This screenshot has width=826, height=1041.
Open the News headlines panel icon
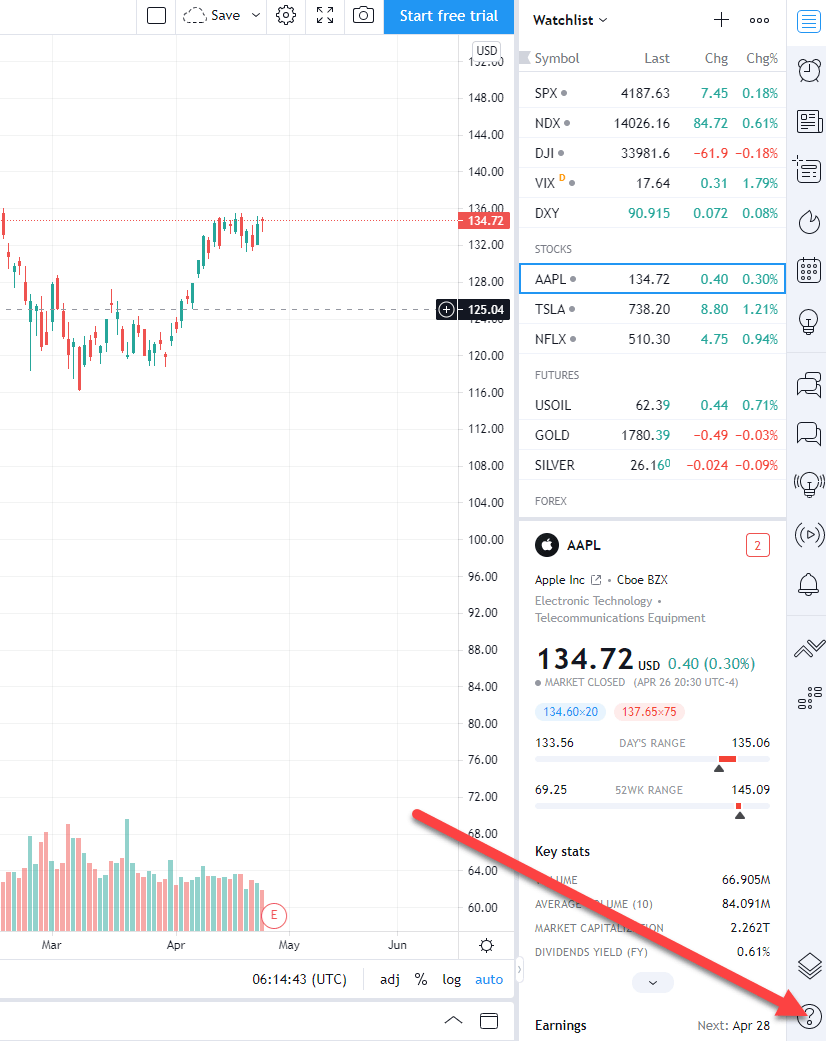808,121
